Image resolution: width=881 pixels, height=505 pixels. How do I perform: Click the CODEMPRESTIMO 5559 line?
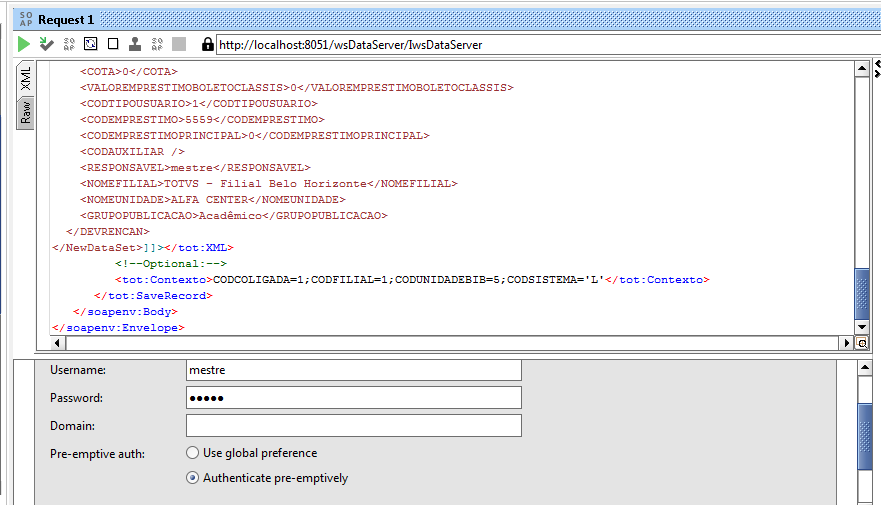202,120
